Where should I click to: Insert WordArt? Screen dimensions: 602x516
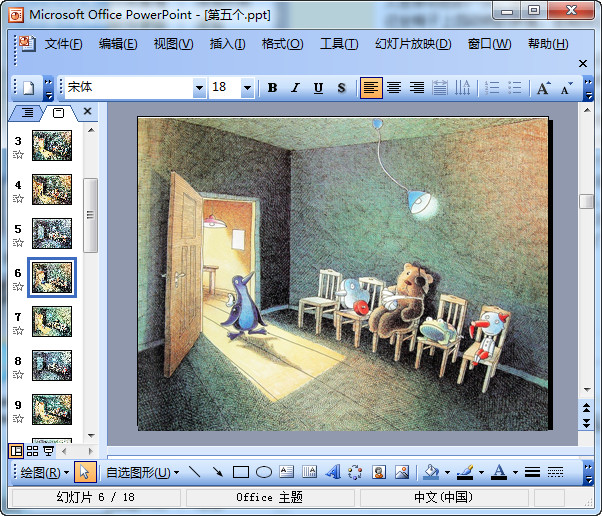point(332,472)
